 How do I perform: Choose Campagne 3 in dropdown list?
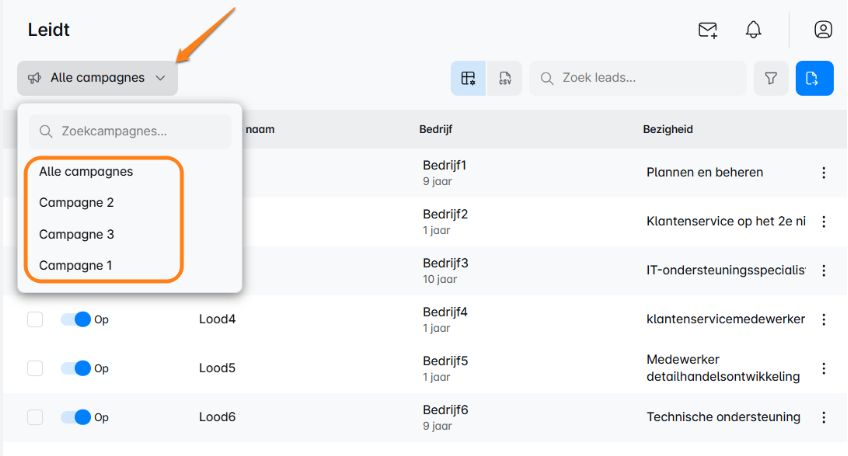(x=76, y=234)
